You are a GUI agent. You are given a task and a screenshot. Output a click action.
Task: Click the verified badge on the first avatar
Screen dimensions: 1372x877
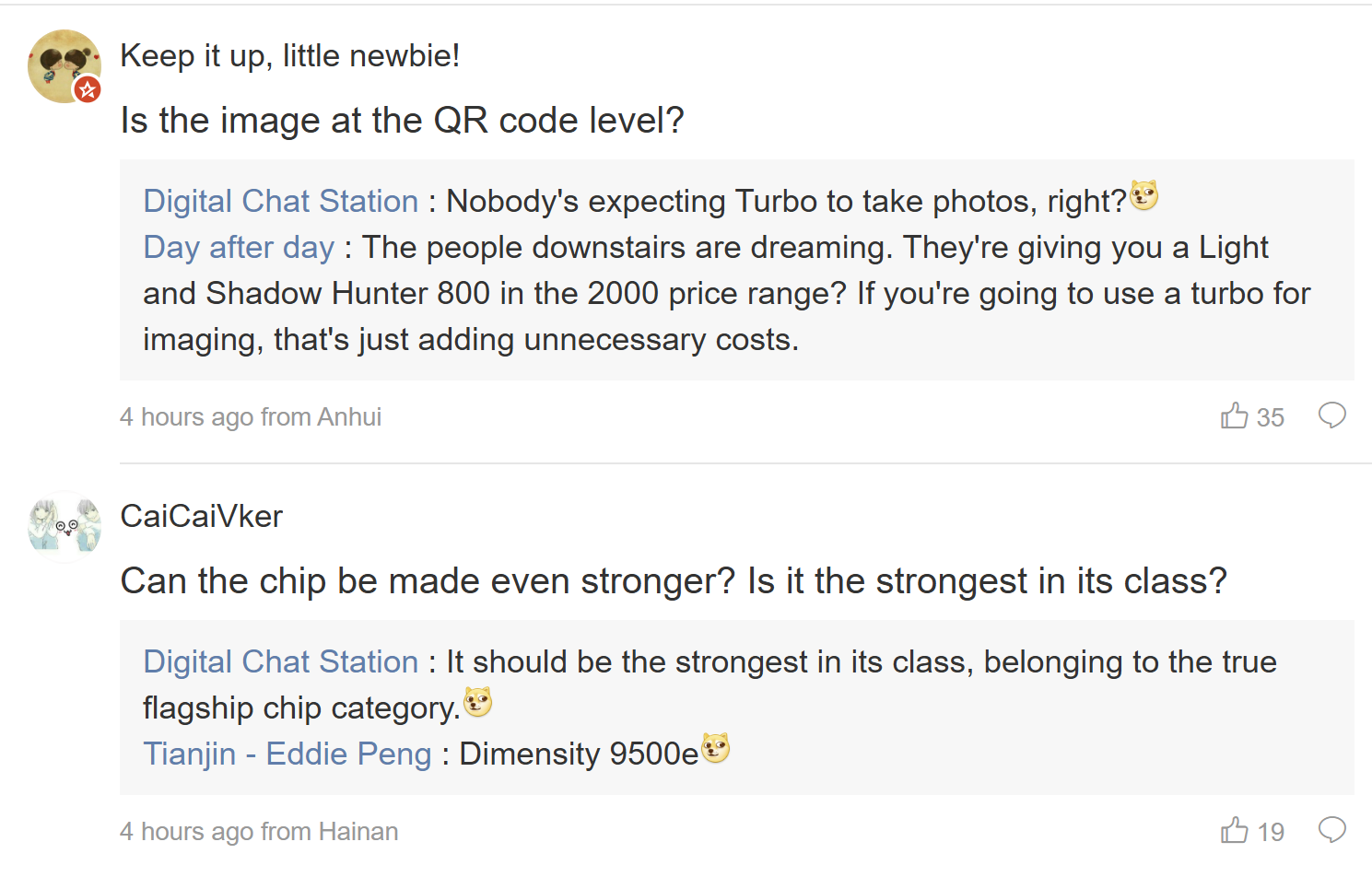coord(88,89)
